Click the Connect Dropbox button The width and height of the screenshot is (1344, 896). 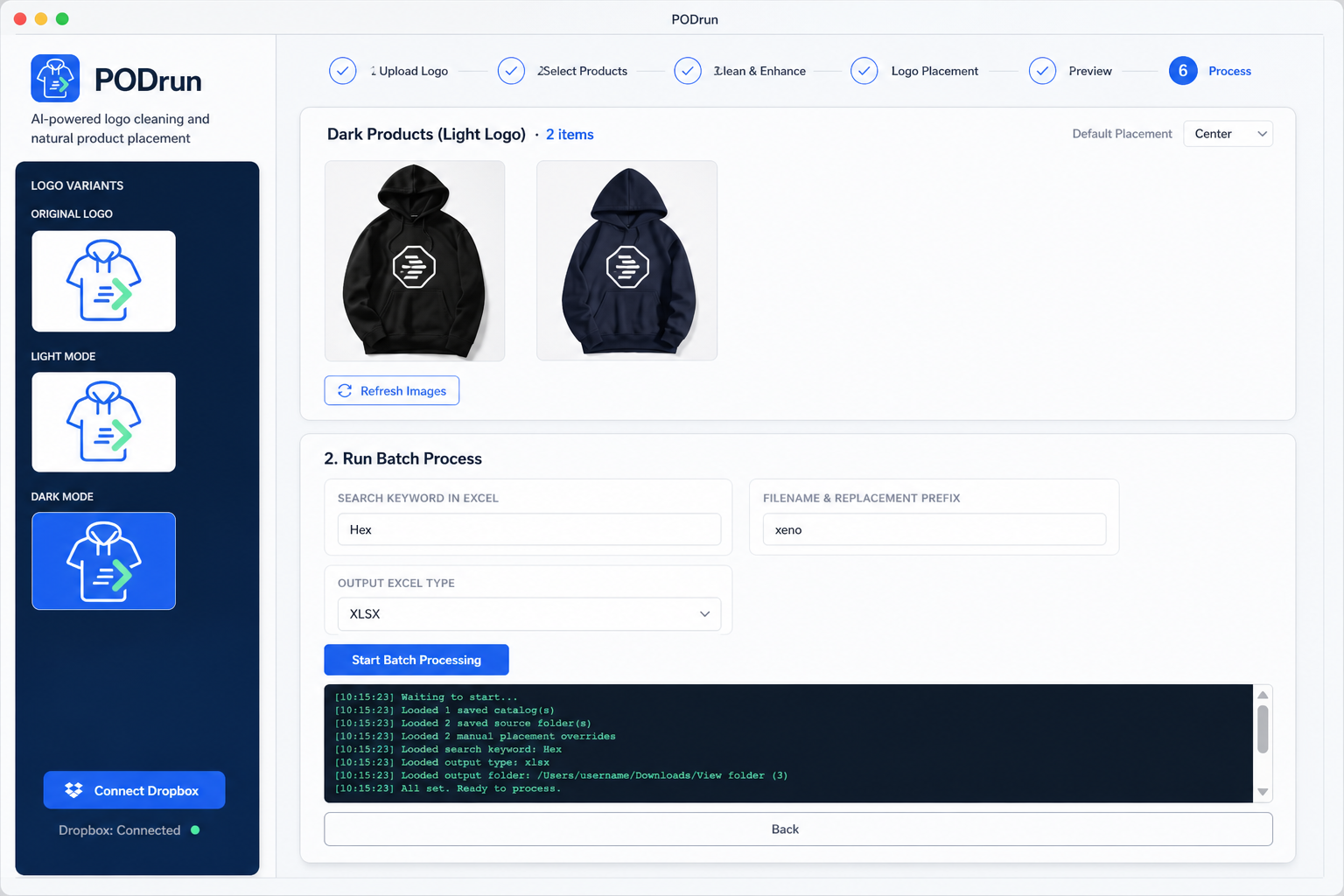pos(134,790)
